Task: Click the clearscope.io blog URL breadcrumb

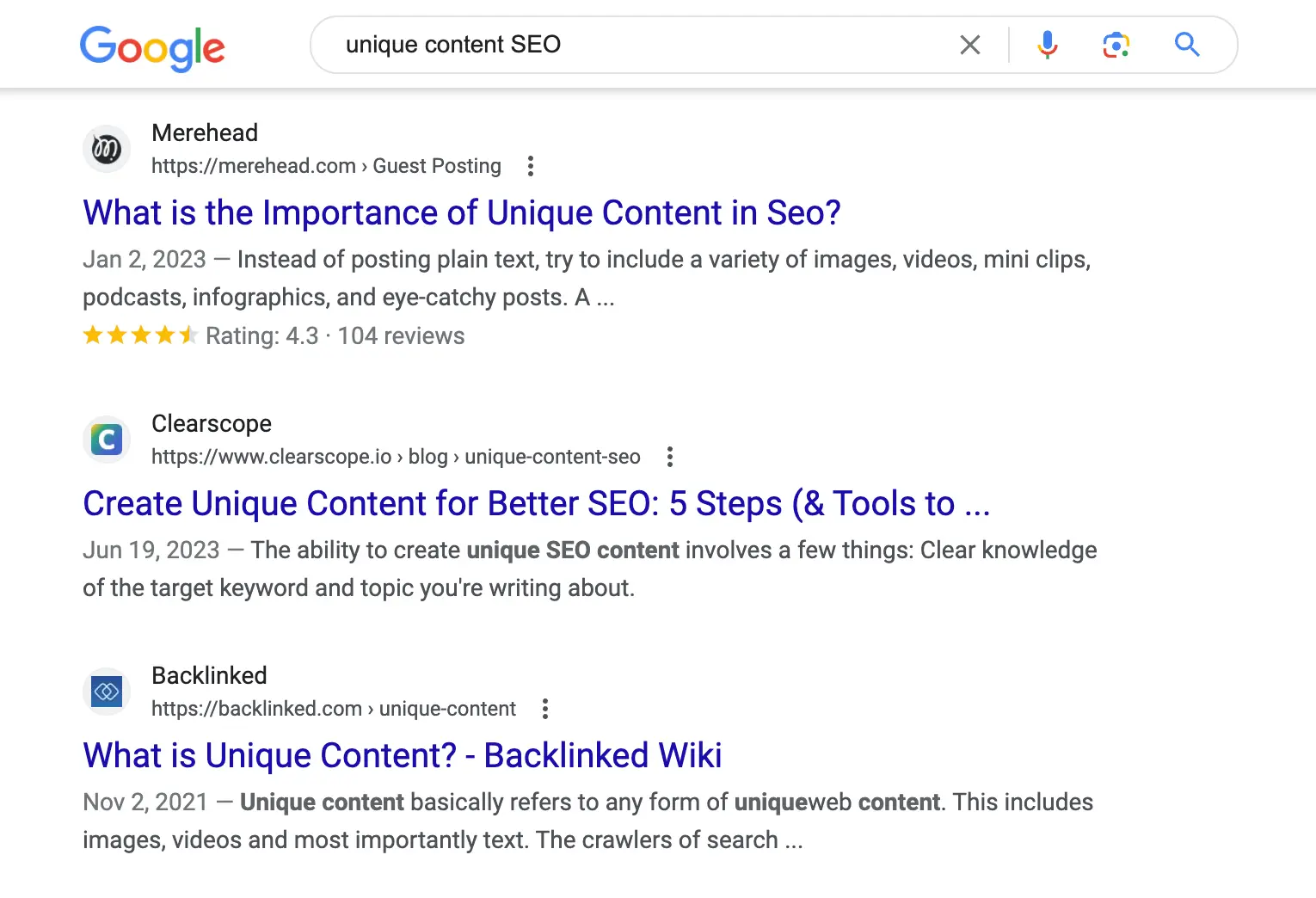Action: click(396, 457)
